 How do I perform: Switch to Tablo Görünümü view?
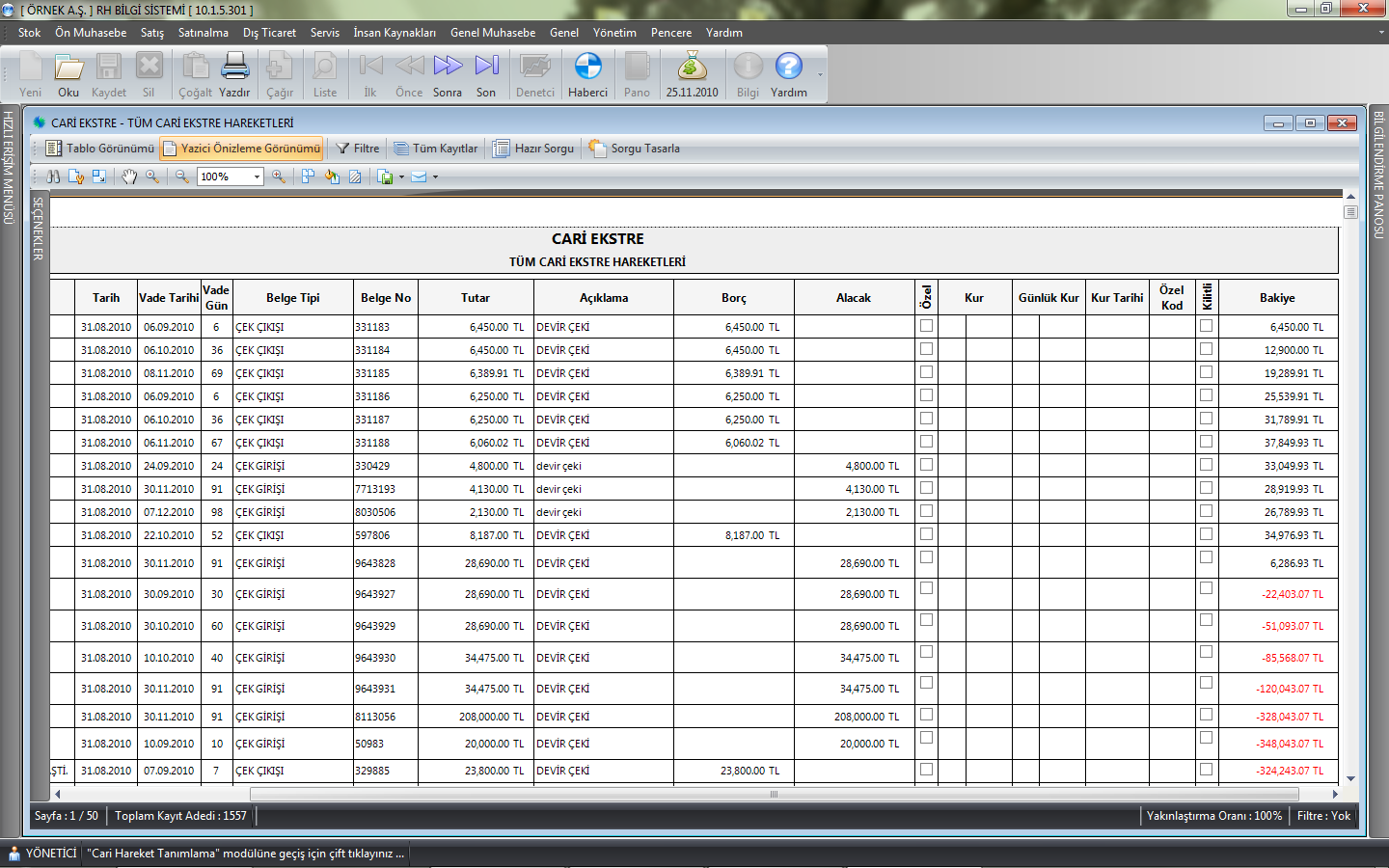pos(99,149)
